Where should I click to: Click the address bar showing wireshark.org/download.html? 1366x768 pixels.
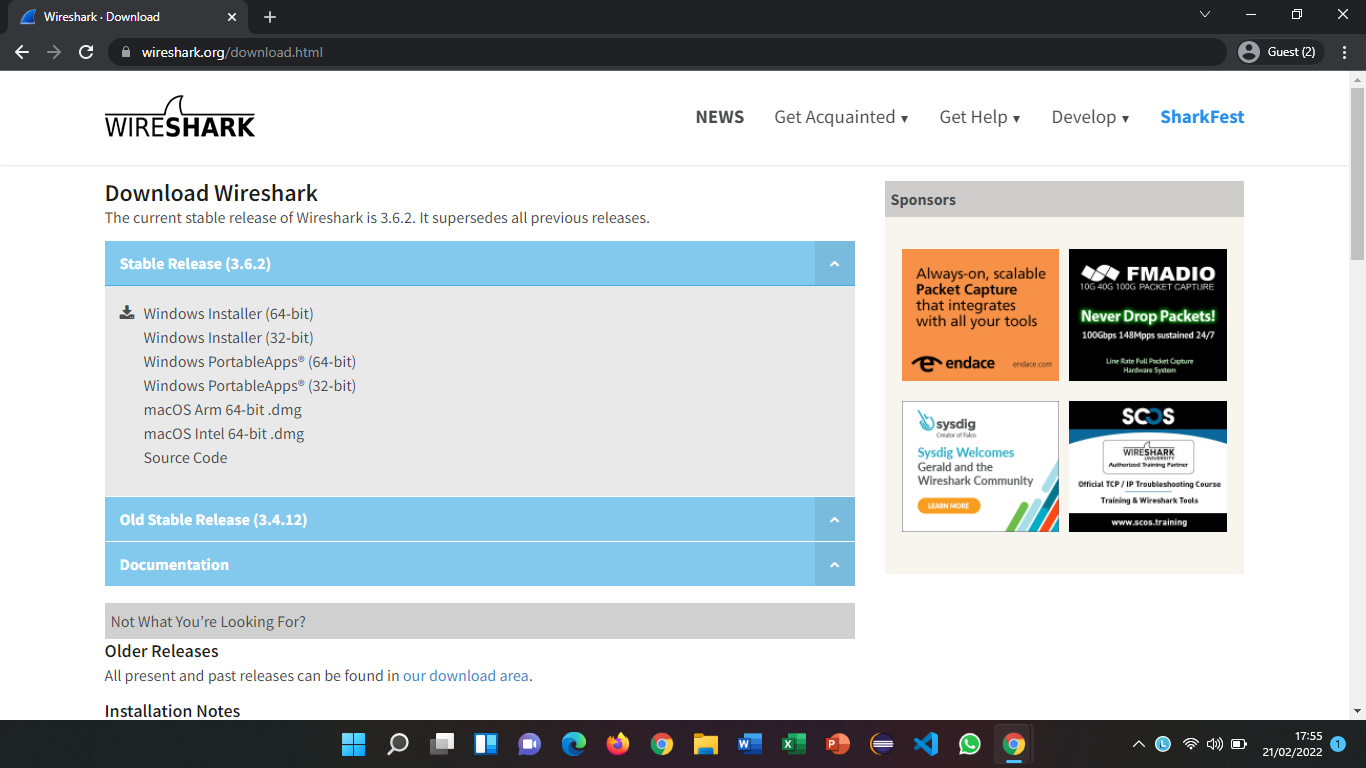pyautogui.click(x=667, y=52)
